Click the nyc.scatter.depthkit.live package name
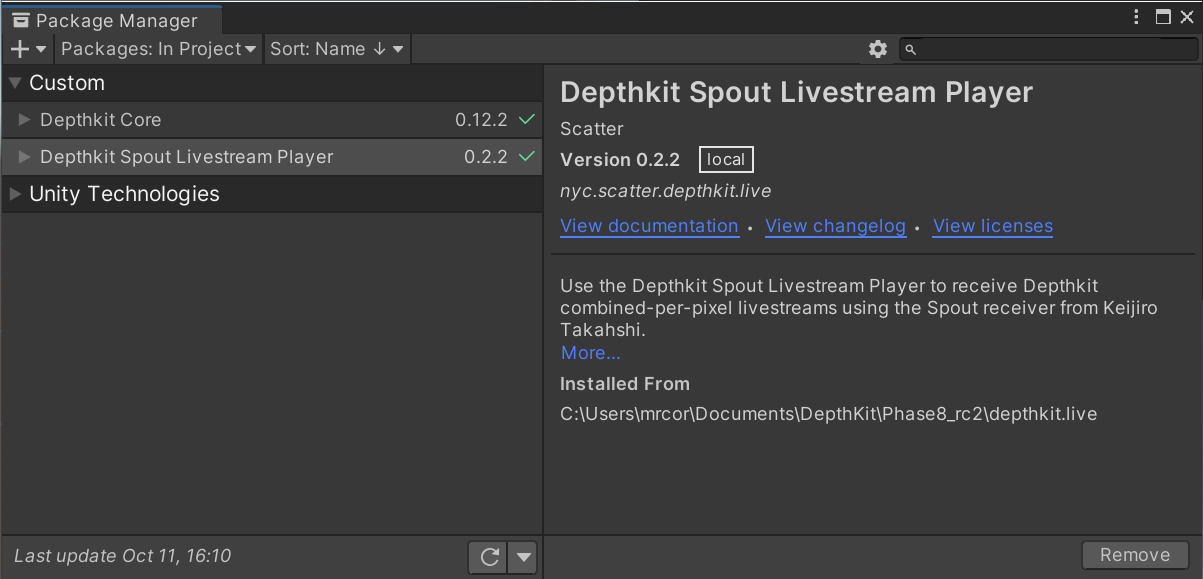The image size is (1203, 579). pos(665,191)
